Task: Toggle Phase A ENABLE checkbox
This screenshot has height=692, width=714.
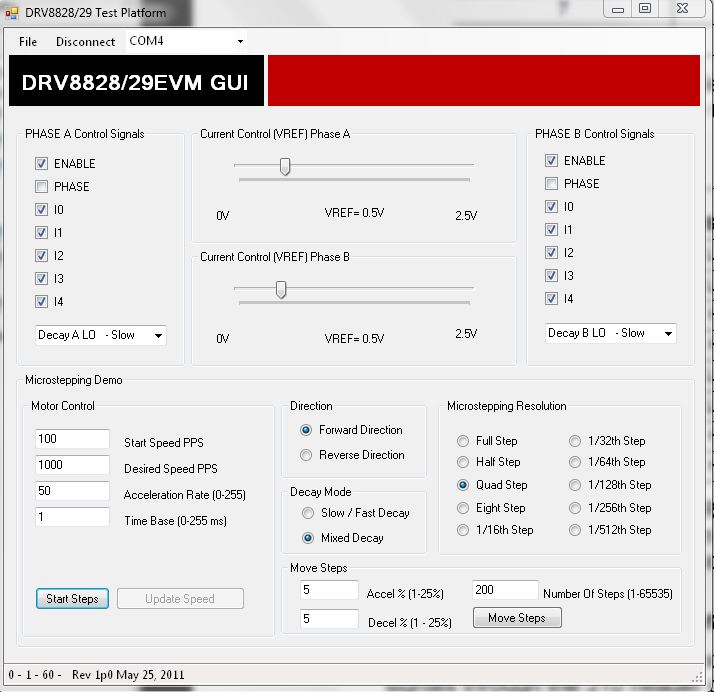Action: [41, 163]
